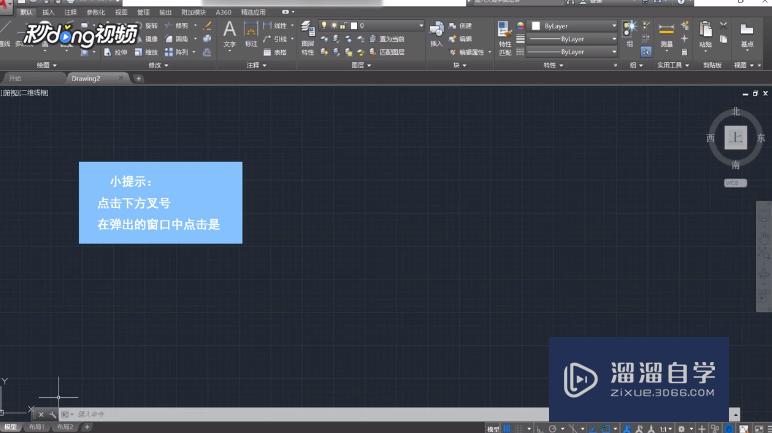Open the 默认 ribbon tab

click(26, 12)
